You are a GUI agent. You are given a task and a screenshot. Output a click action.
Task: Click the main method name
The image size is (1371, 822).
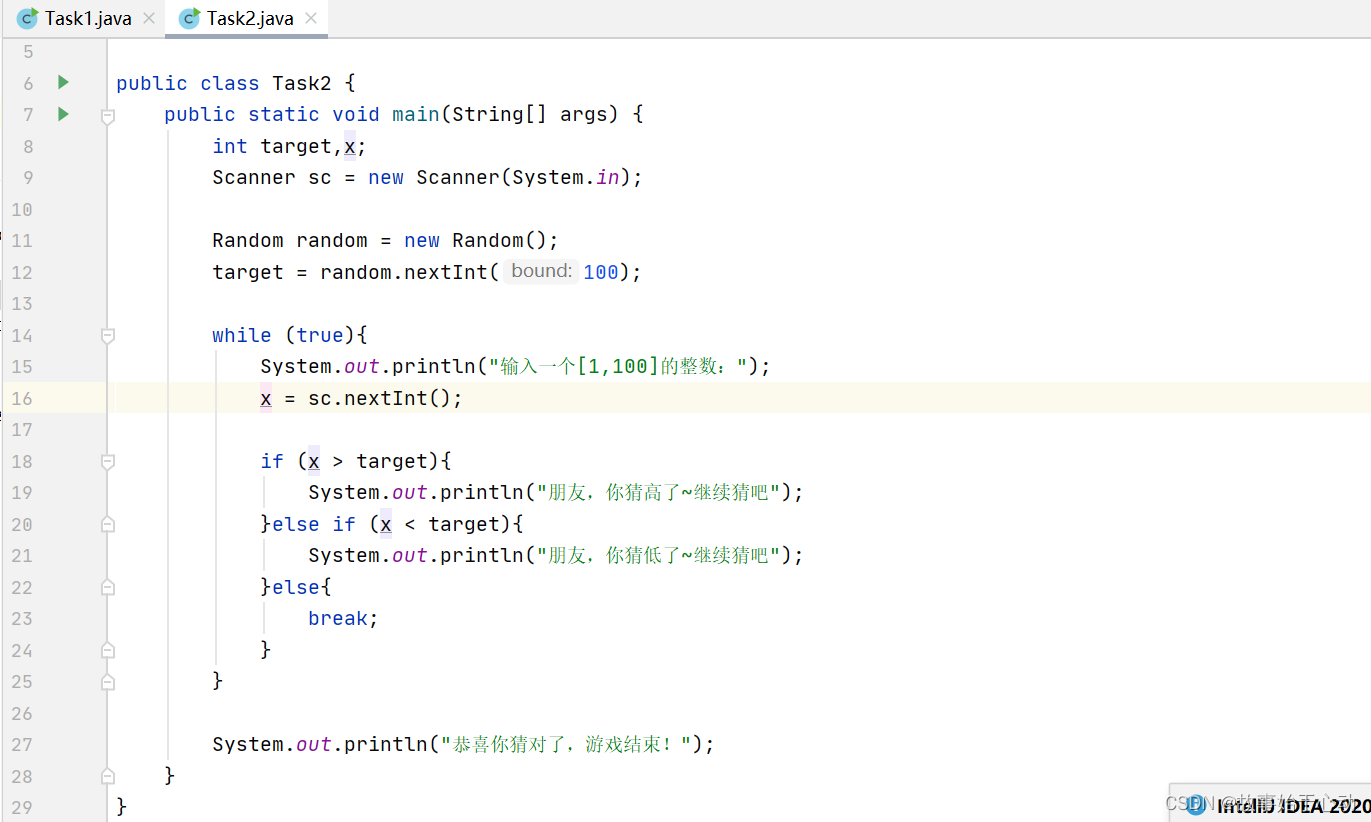click(x=416, y=114)
